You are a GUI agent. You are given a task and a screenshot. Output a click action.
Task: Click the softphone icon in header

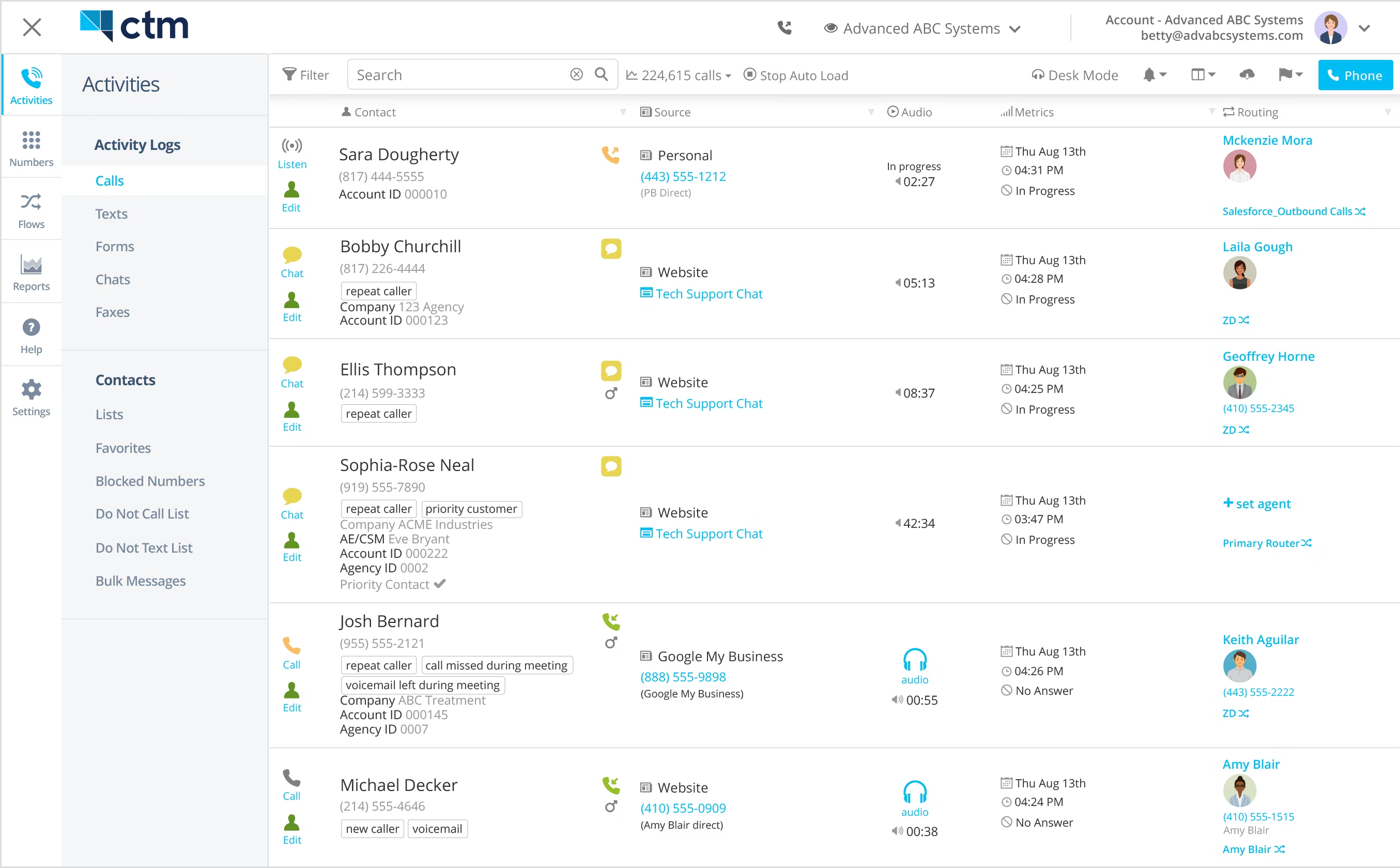point(784,27)
